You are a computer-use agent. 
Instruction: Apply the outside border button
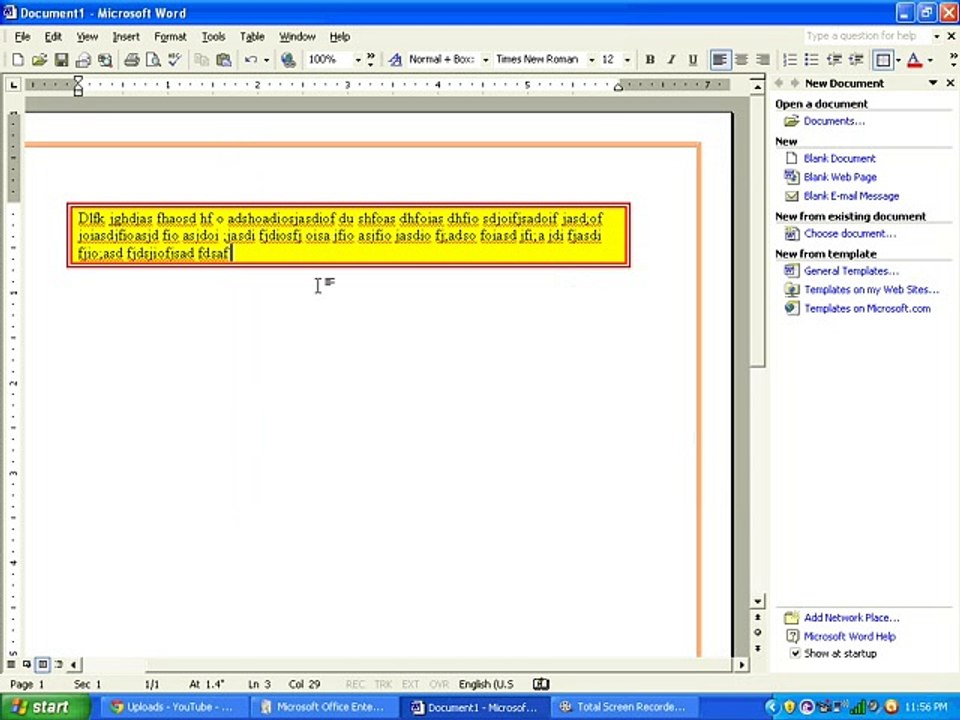click(x=883, y=59)
